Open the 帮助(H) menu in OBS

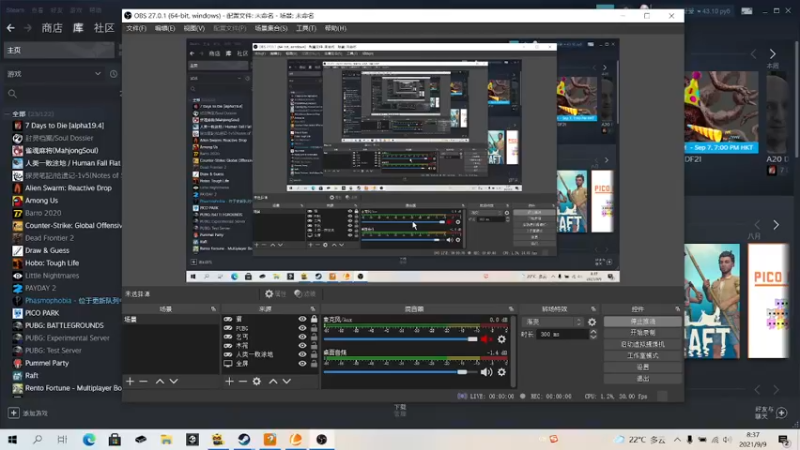pyautogui.click(x=335, y=28)
